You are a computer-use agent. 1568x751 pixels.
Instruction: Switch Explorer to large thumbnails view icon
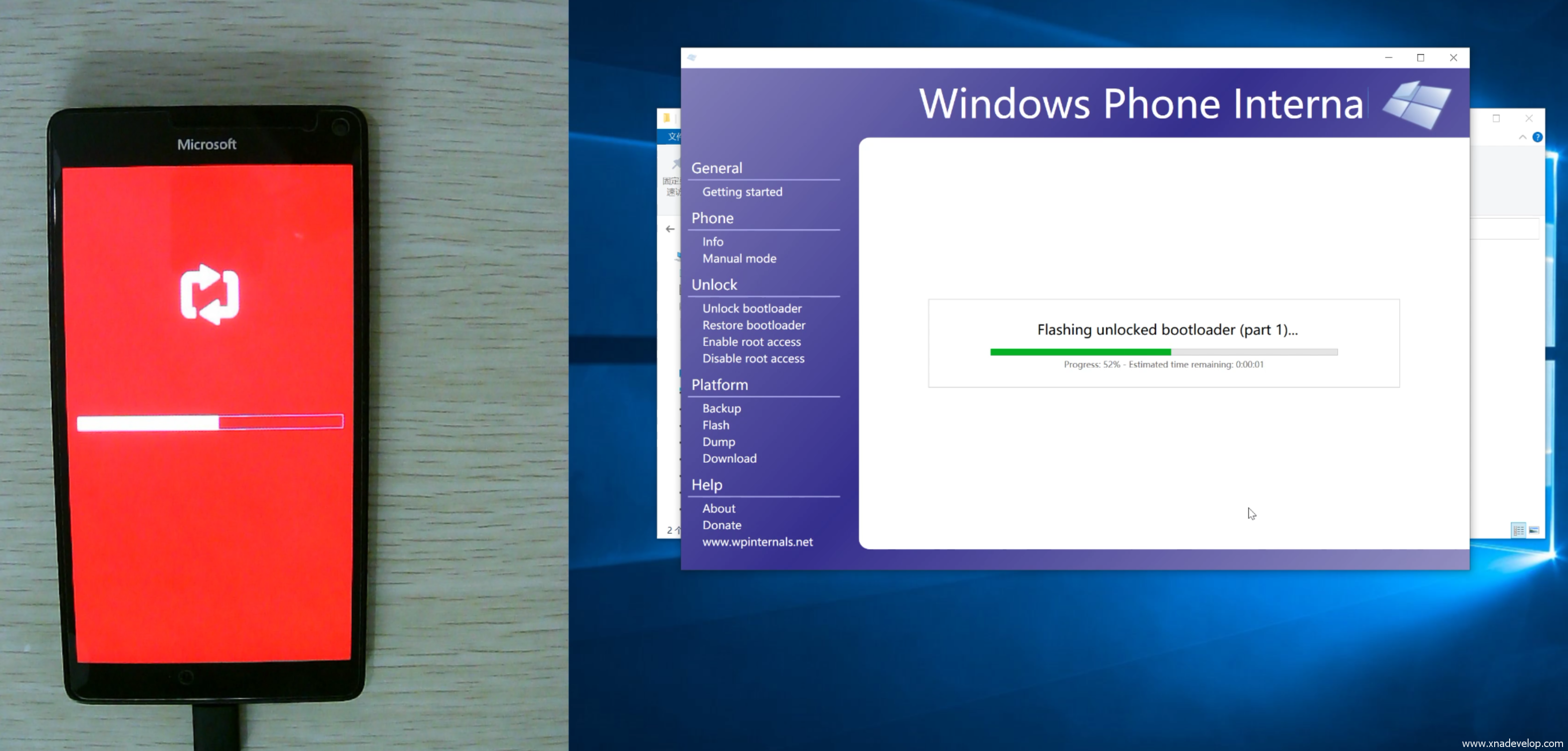(x=1534, y=530)
